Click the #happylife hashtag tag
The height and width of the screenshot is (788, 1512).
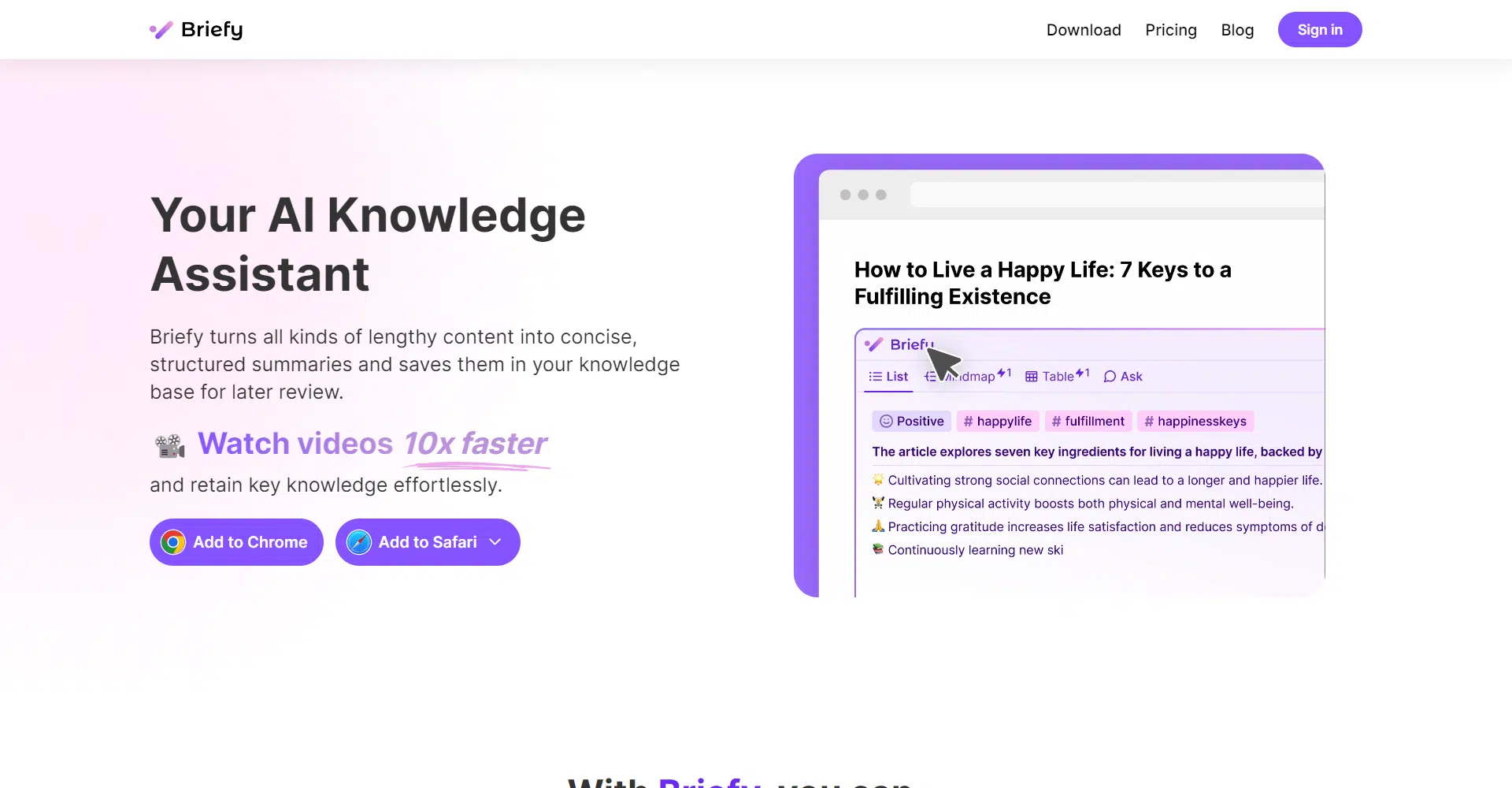[998, 422]
